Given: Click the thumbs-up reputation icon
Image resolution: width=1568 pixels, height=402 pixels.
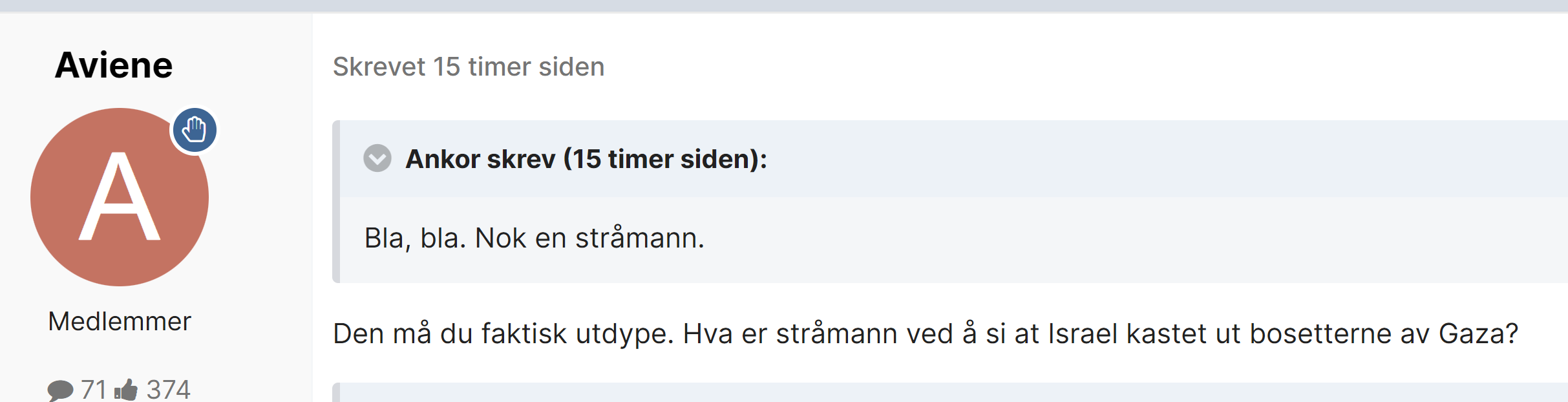Looking at the screenshot, I should (x=126, y=389).
